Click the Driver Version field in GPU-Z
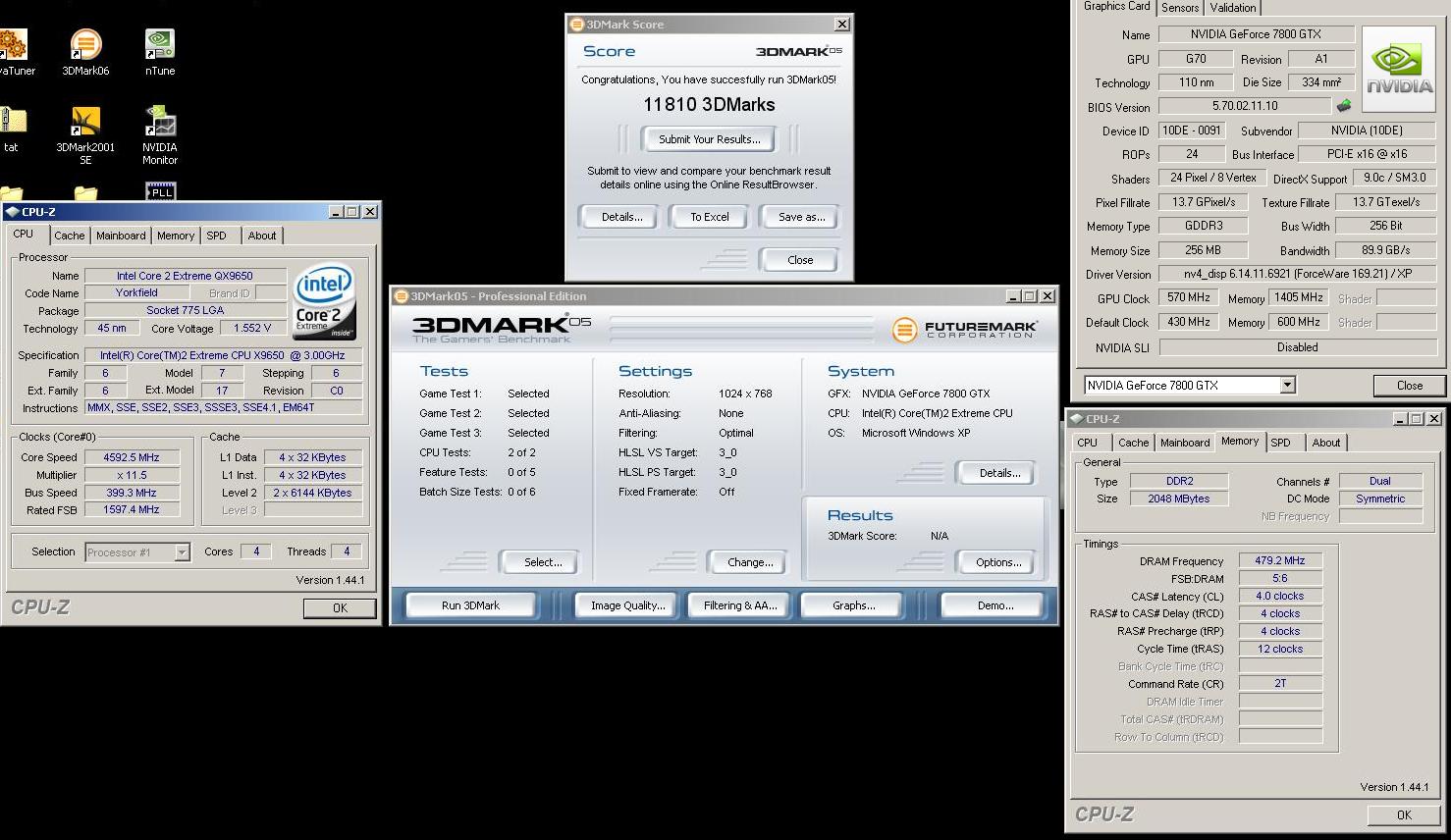 [x=1297, y=275]
